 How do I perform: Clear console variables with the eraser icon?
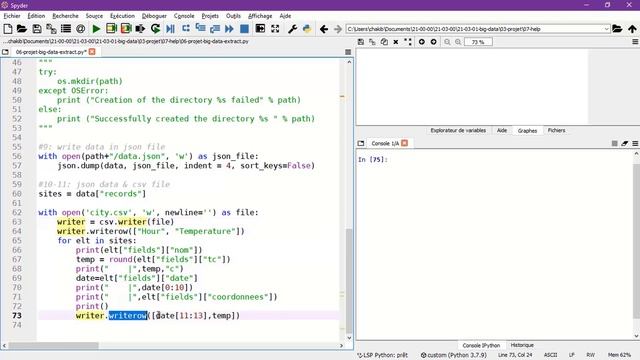tap(624, 143)
